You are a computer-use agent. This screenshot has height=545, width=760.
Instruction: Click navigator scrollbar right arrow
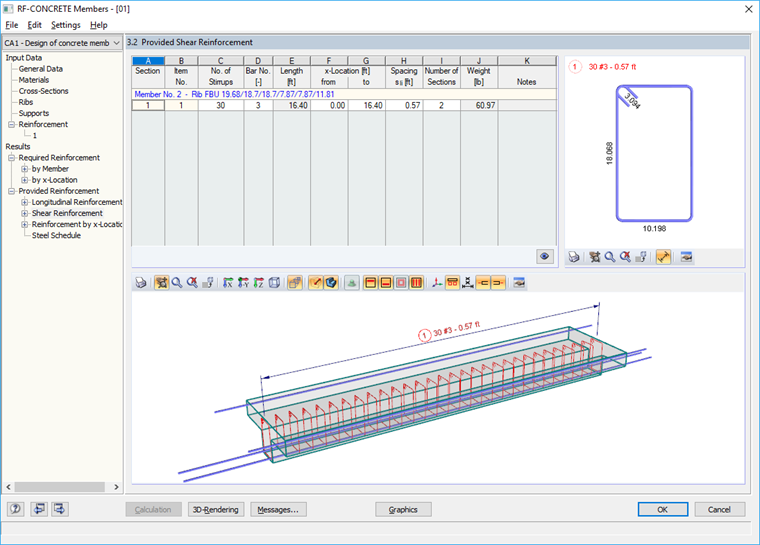[x=116, y=487]
